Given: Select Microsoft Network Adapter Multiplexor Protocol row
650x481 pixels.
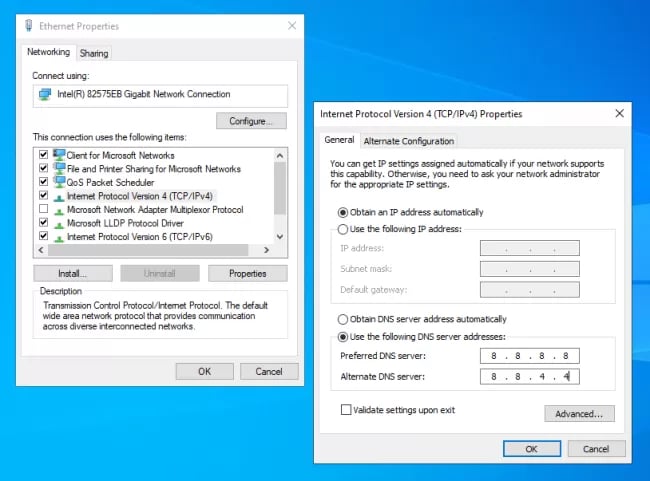Looking at the screenshot, I should (155, 209).
